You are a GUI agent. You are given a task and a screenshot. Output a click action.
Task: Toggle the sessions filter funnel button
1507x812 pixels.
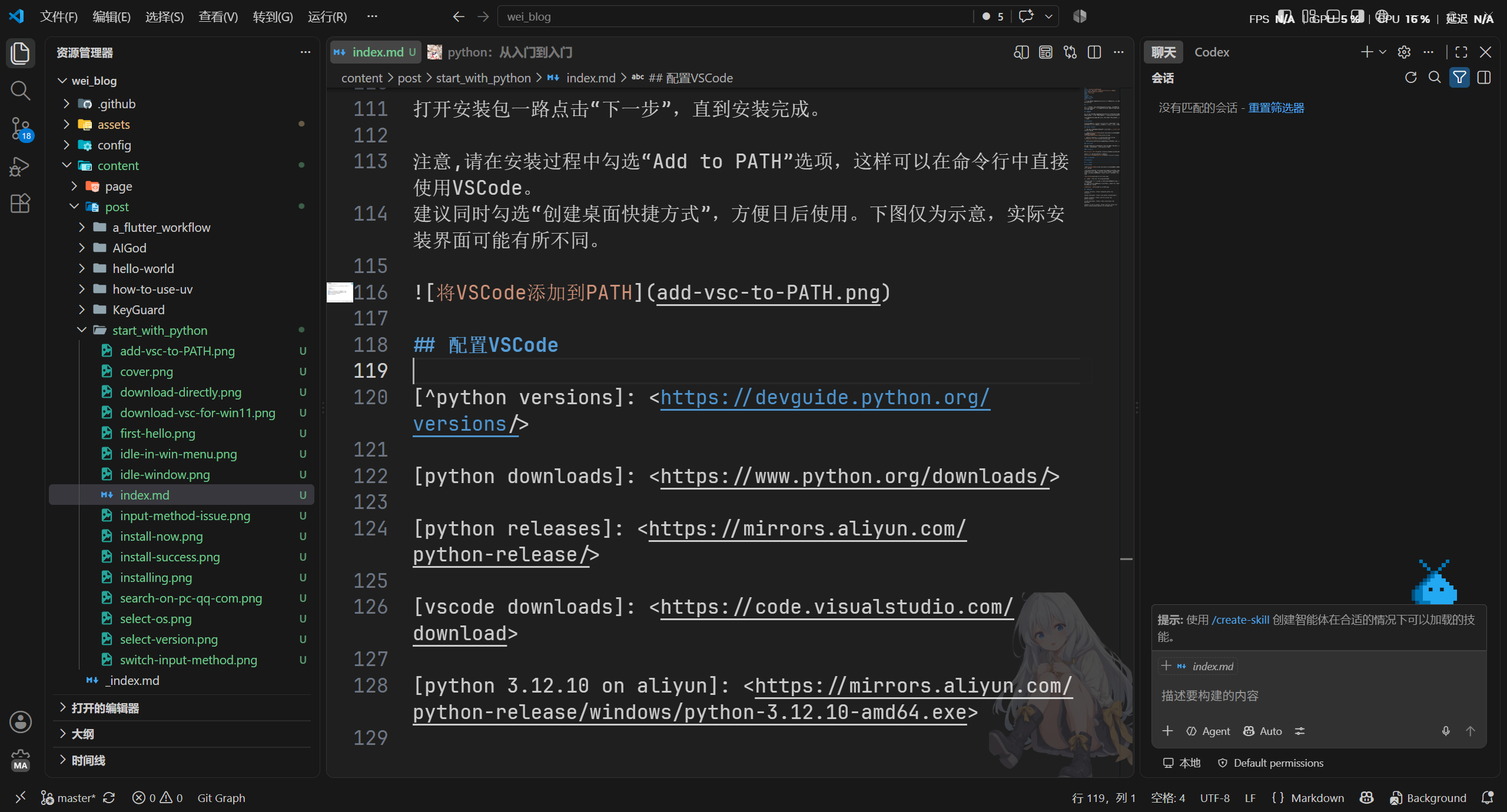pyautogui.click(x=1459, y=78)
